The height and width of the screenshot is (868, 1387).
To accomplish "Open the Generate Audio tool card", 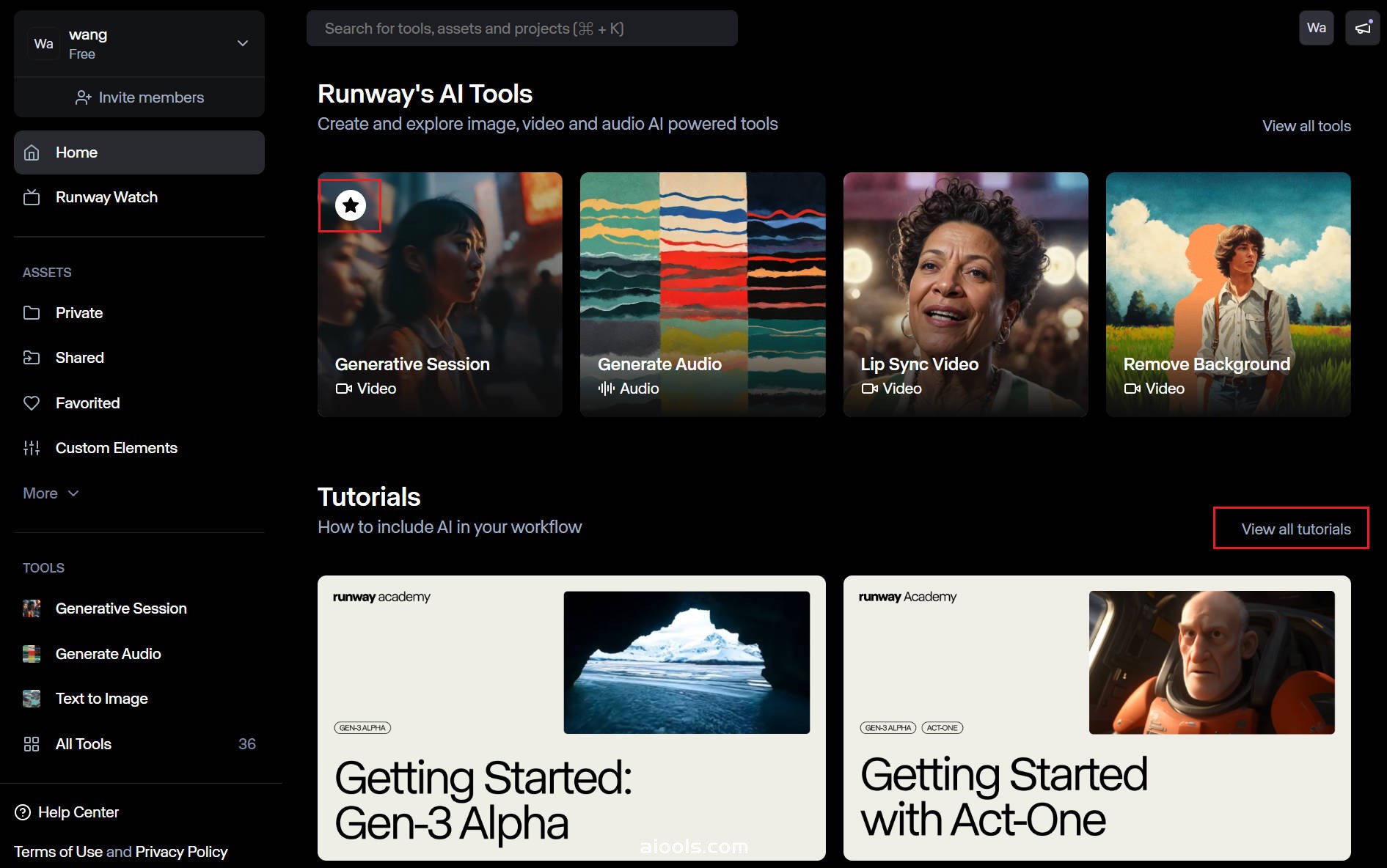I will 703,295.
